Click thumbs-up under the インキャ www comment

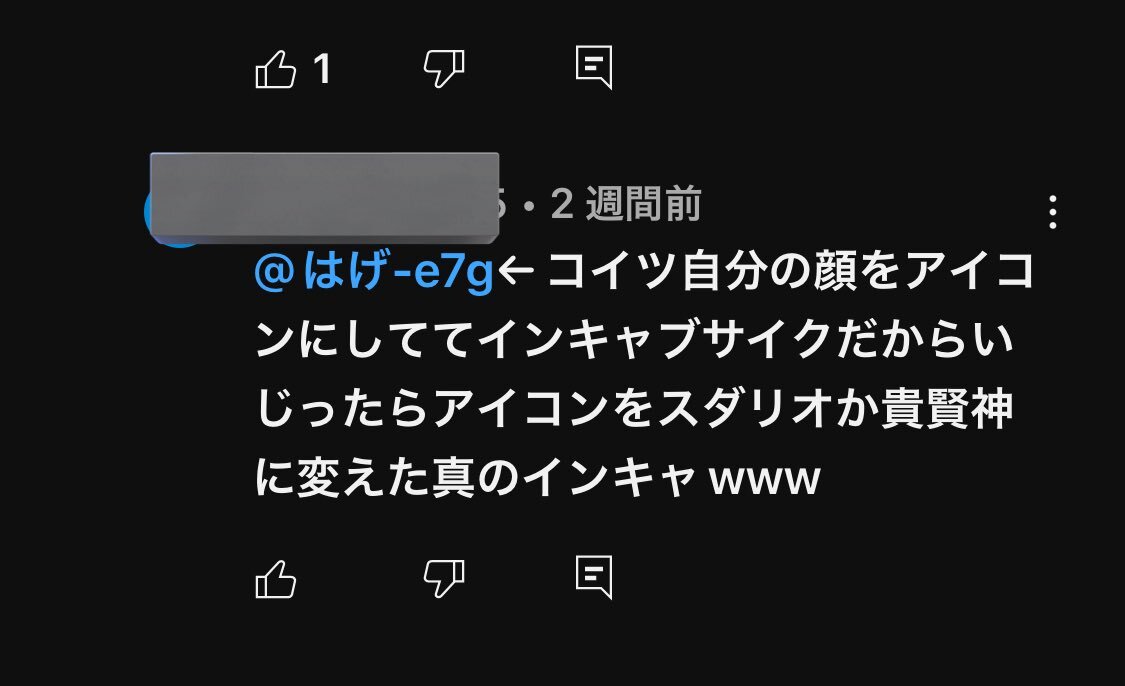pos(276,579)
